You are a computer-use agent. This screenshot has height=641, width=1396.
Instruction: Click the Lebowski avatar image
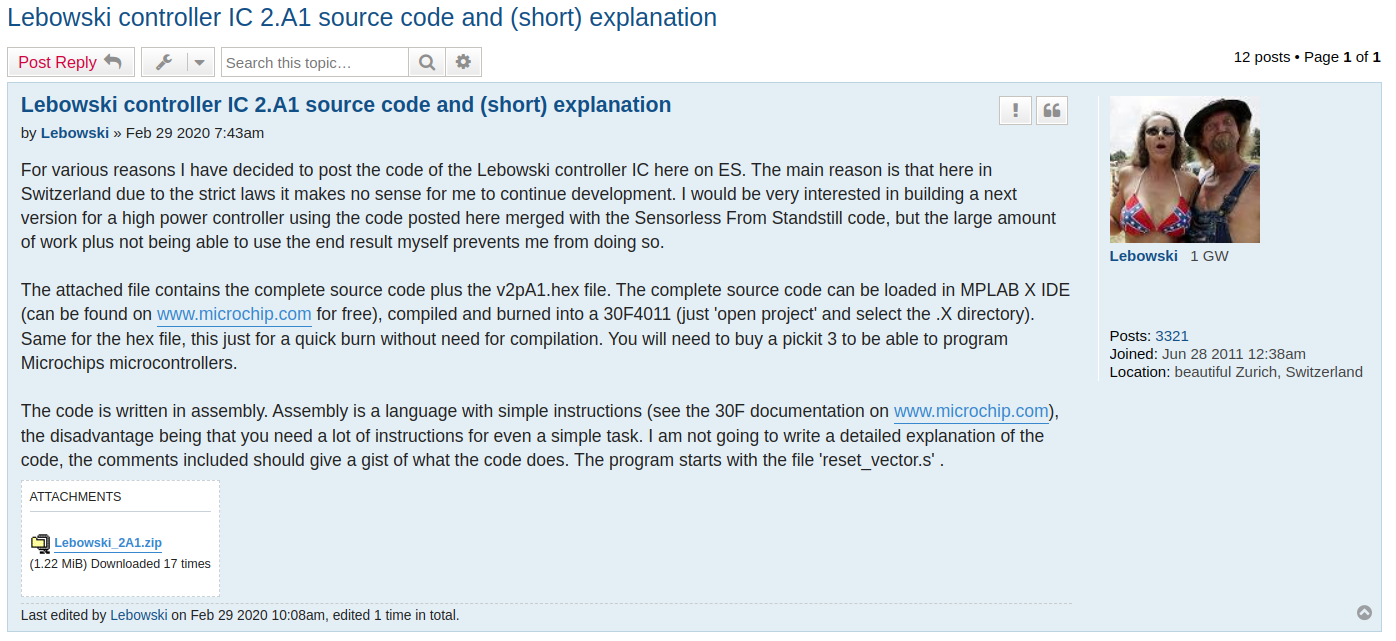1185,170
